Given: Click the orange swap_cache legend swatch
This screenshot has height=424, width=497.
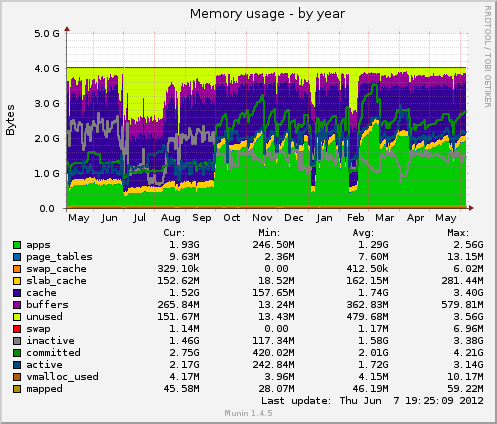Looking at the screenshot, I should 17,269.
